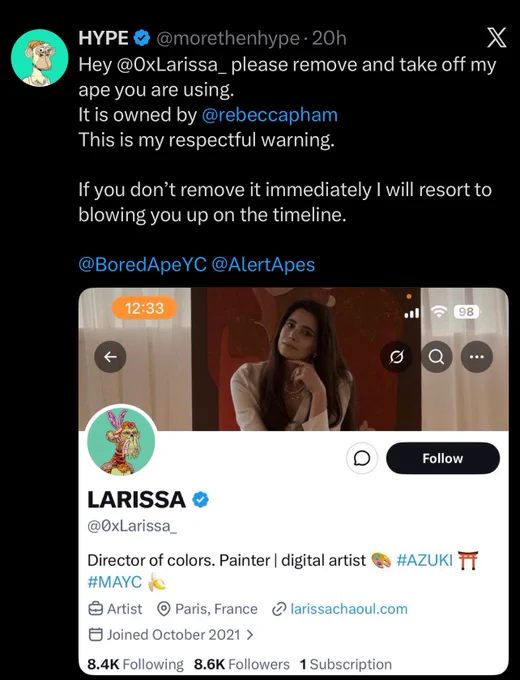The width and height of the screenshot is (520, 680).
Task: Visit larissachaoul.com website link
Action: (x=349, y=609)
